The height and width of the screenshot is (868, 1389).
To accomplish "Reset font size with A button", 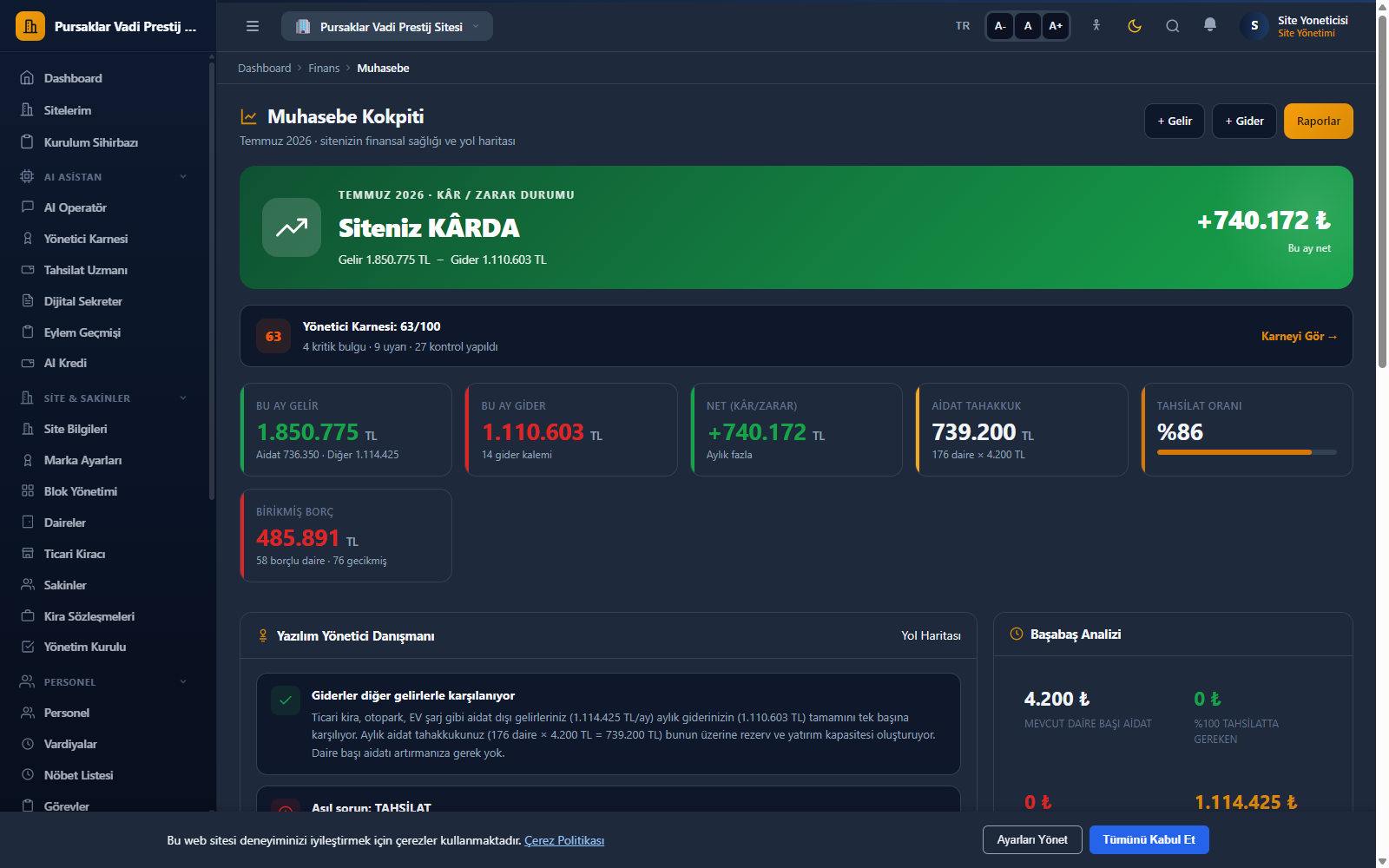I will coord(1028,26).
